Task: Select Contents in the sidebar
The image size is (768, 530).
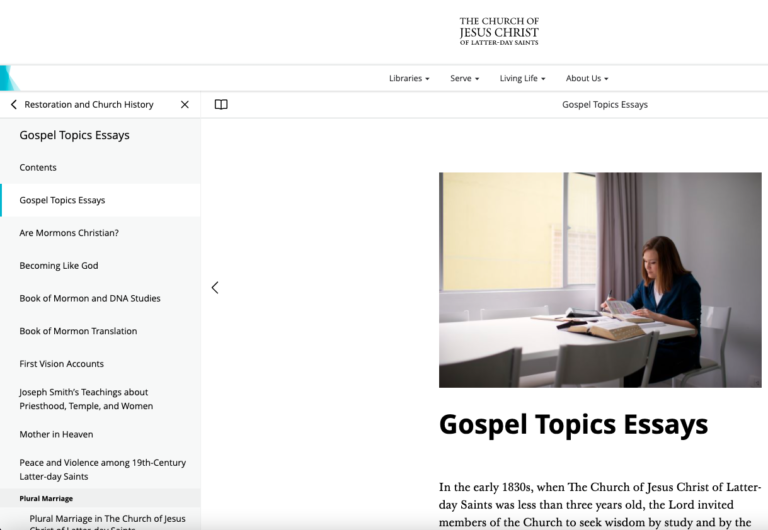Action: pyautogui.click(x=38, y=167)
